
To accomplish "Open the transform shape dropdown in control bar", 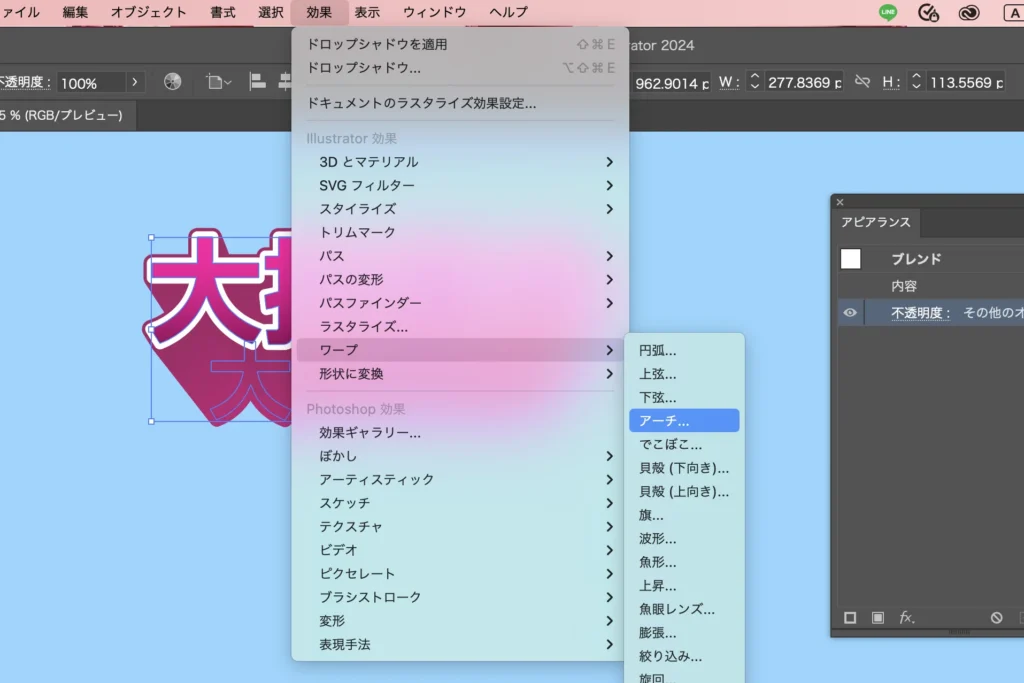I will [218, 82].
